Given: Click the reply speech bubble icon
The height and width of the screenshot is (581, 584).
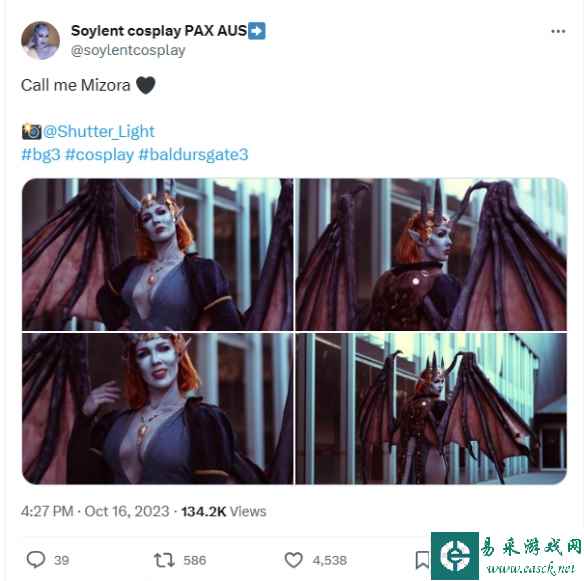Looking at the screenshot, I should pyautogui.click(x=36, y=559).
